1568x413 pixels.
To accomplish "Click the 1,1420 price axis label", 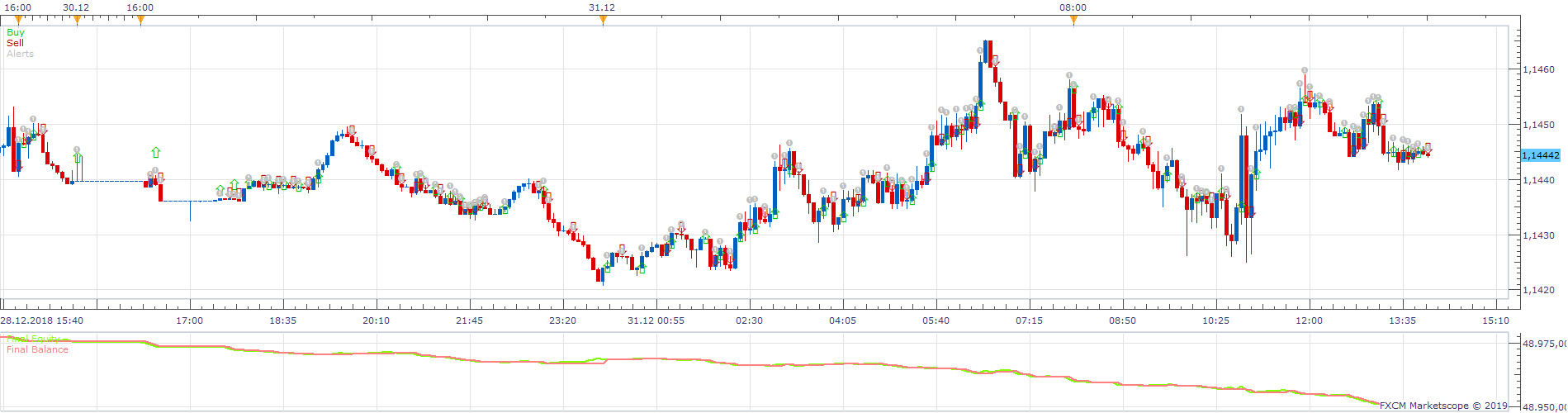I will click(1538, 291).
